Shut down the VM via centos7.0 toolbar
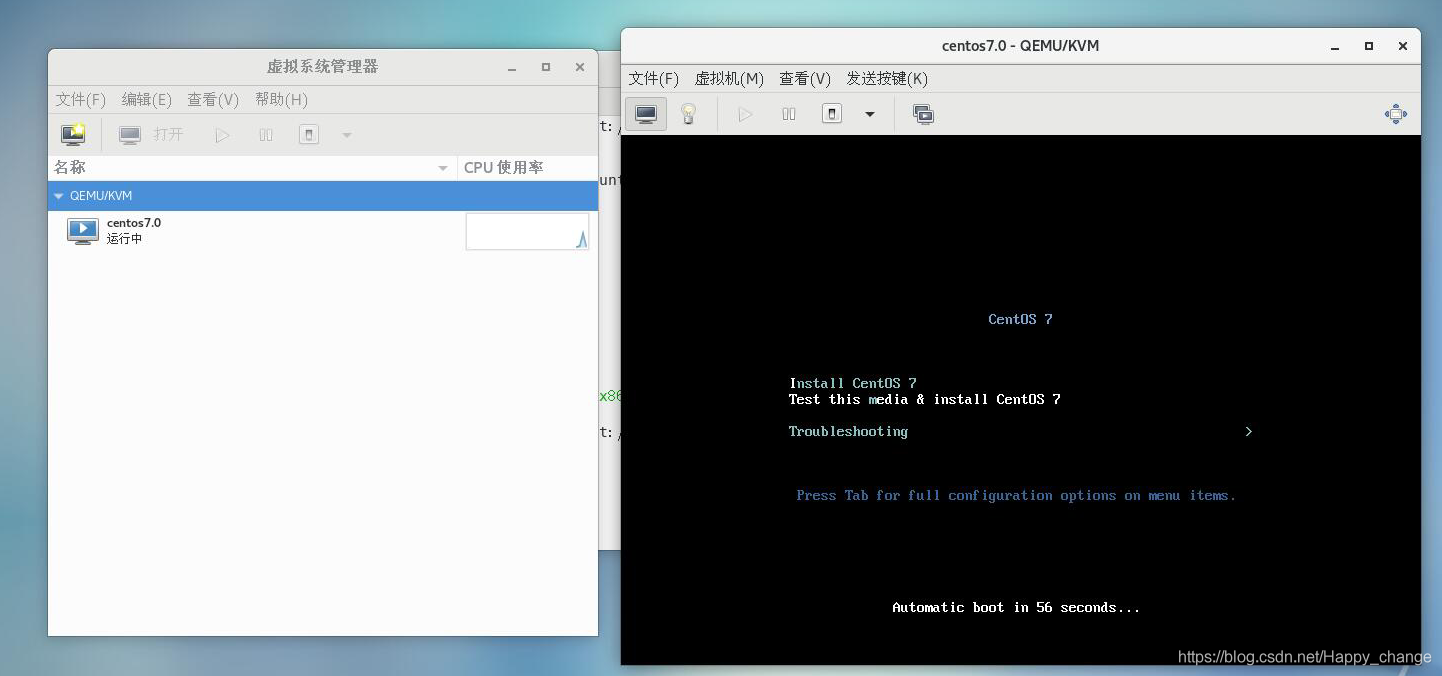The image size is (1442, 676). [832, 114]
